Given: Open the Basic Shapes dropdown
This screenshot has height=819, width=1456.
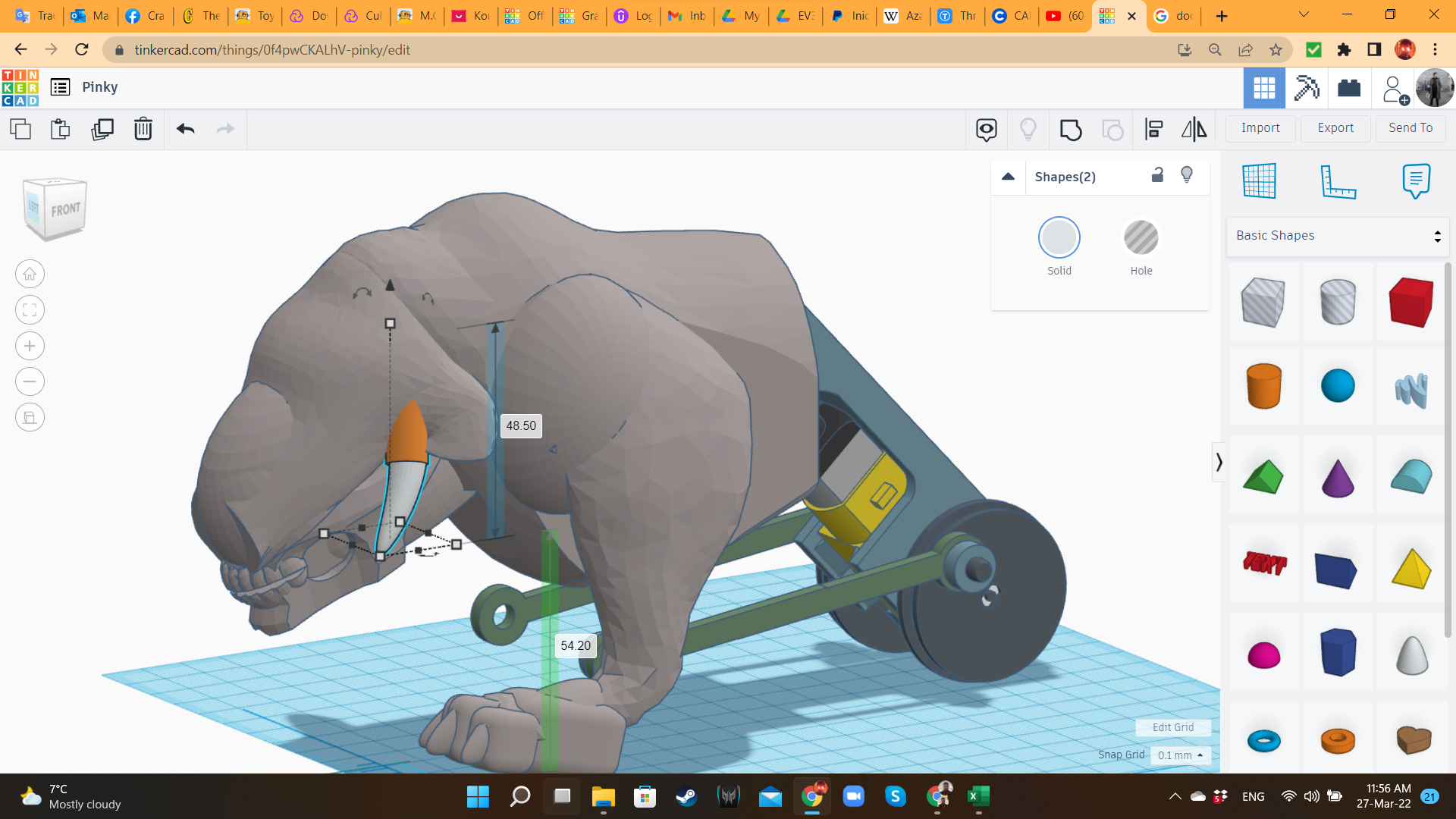Looking at the screenshot, I should 1338,236.
